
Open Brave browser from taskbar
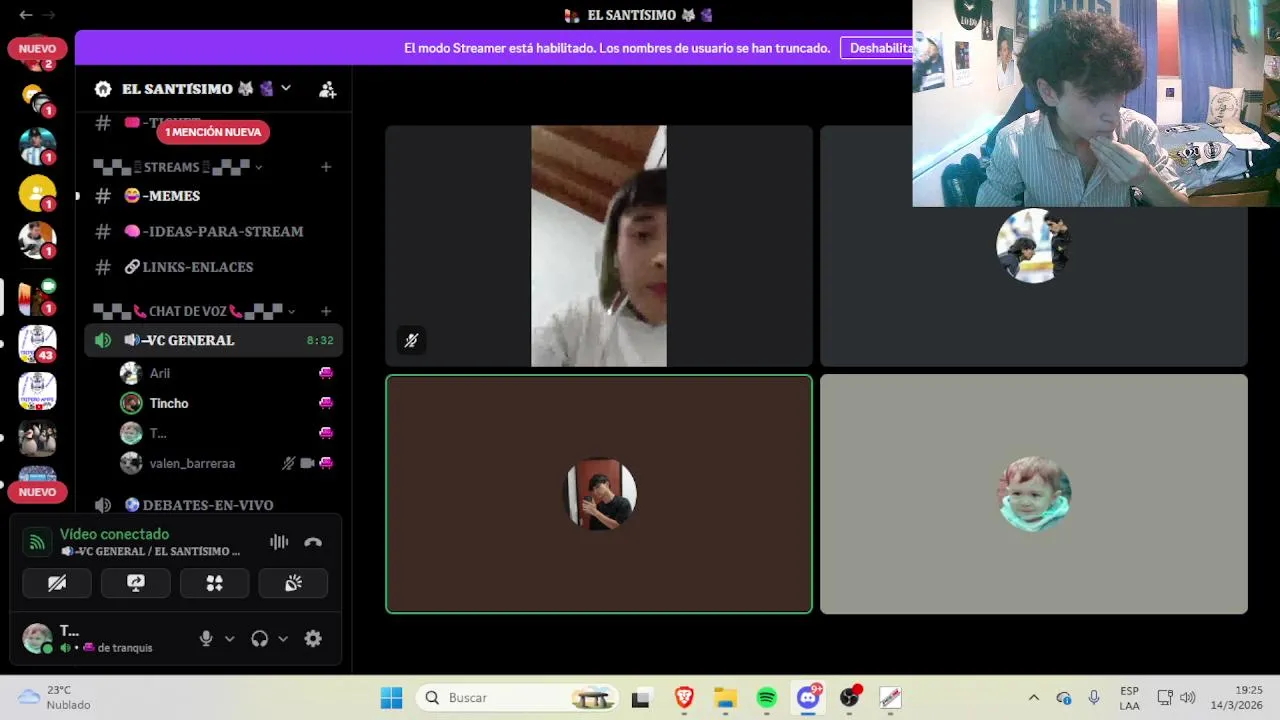pyautogui.click(x=684, y=698)
